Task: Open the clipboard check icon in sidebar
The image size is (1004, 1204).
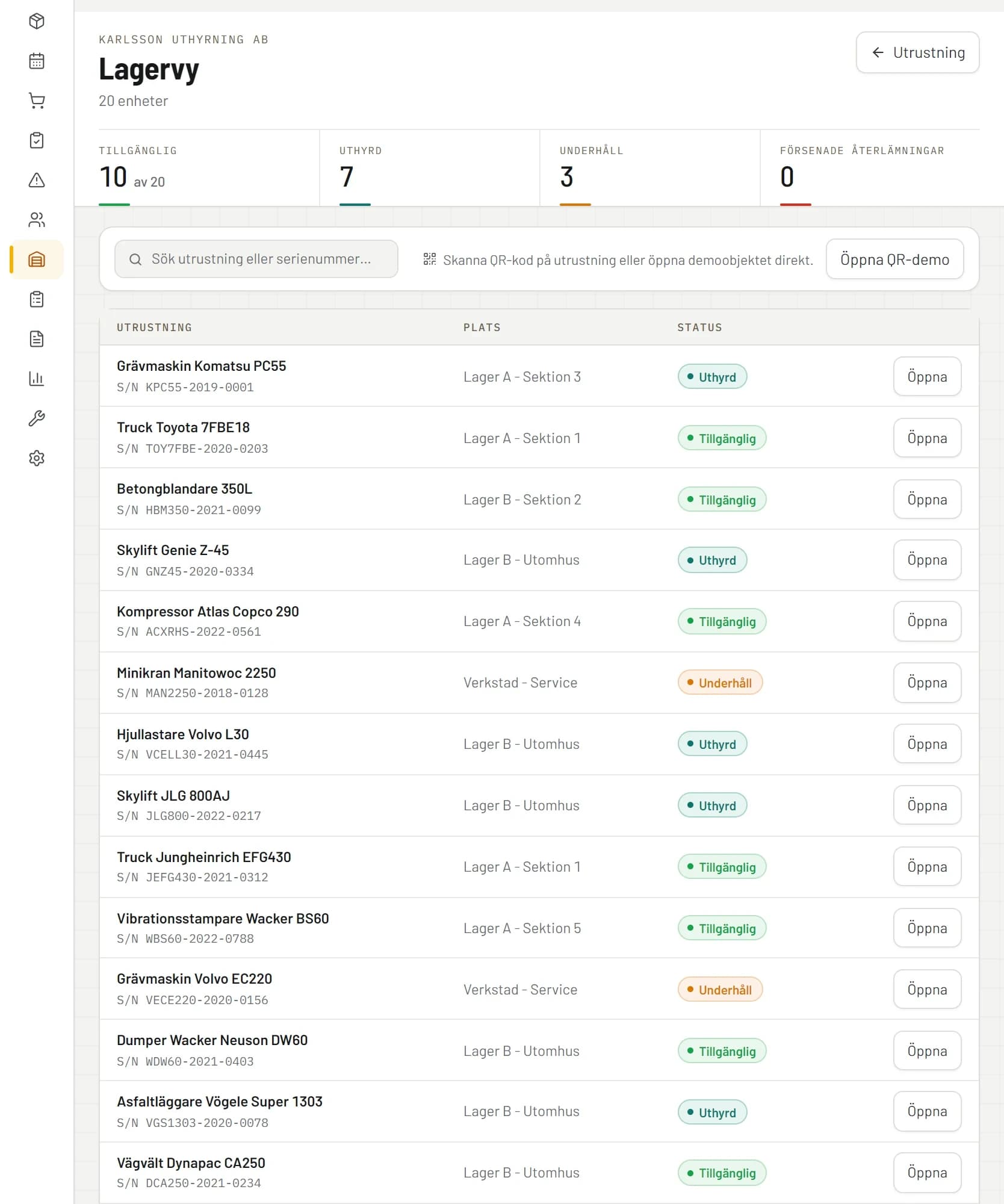Action: 37,141
